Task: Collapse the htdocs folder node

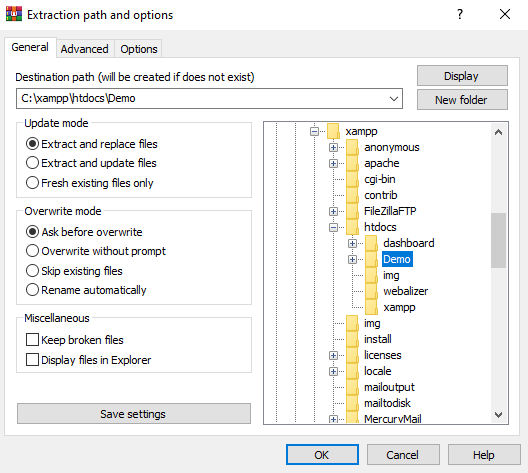Action: coord(333,228)
